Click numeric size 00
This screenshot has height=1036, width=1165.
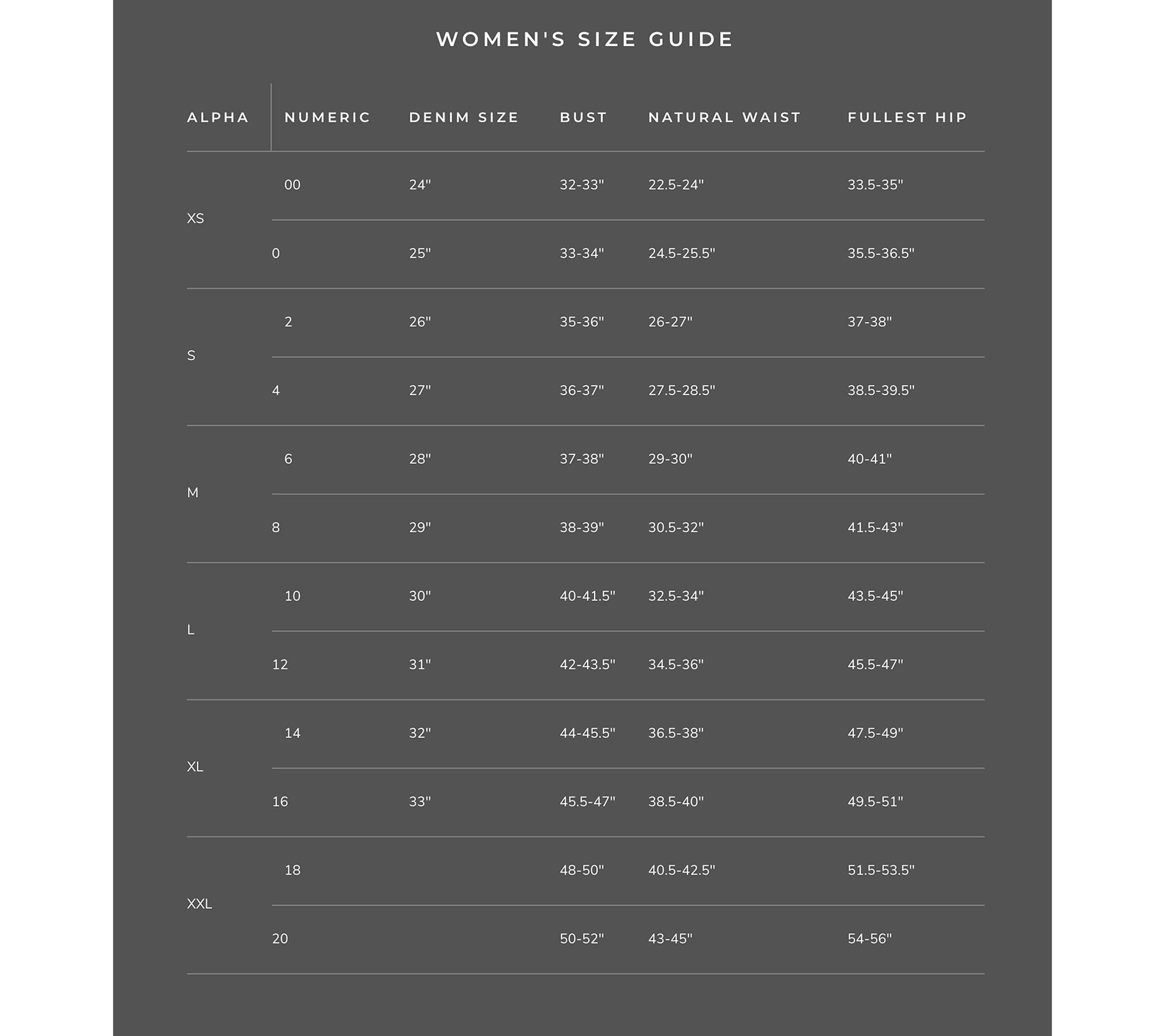[292, 185]
